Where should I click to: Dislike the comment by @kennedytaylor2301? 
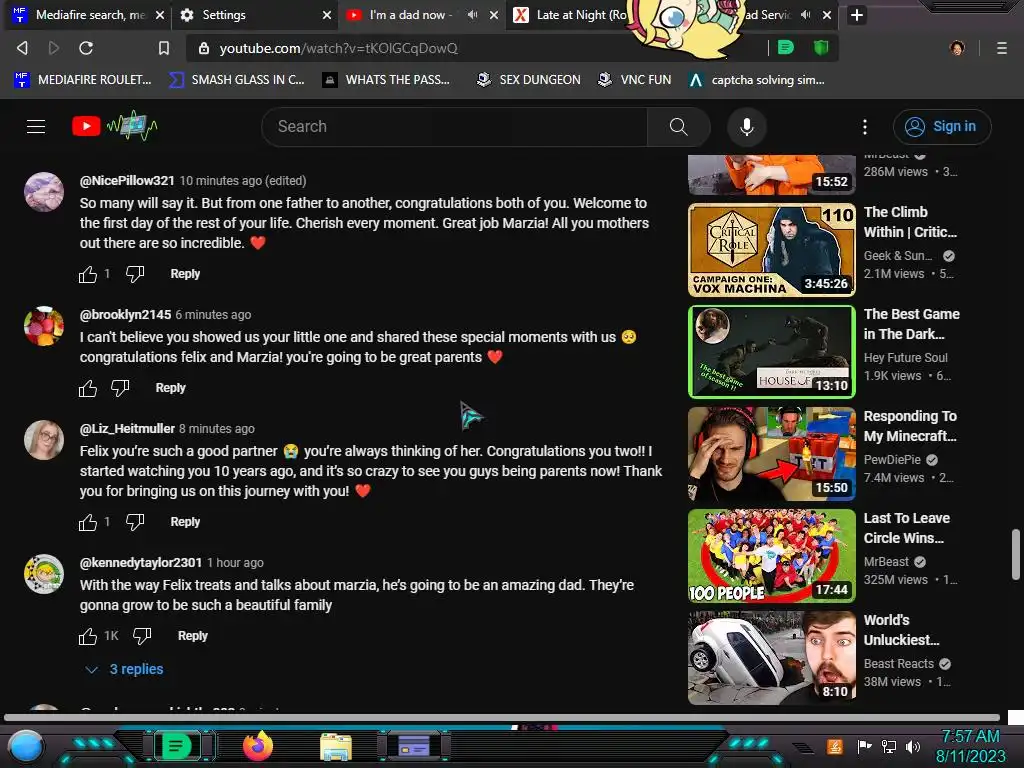point(142,637)
